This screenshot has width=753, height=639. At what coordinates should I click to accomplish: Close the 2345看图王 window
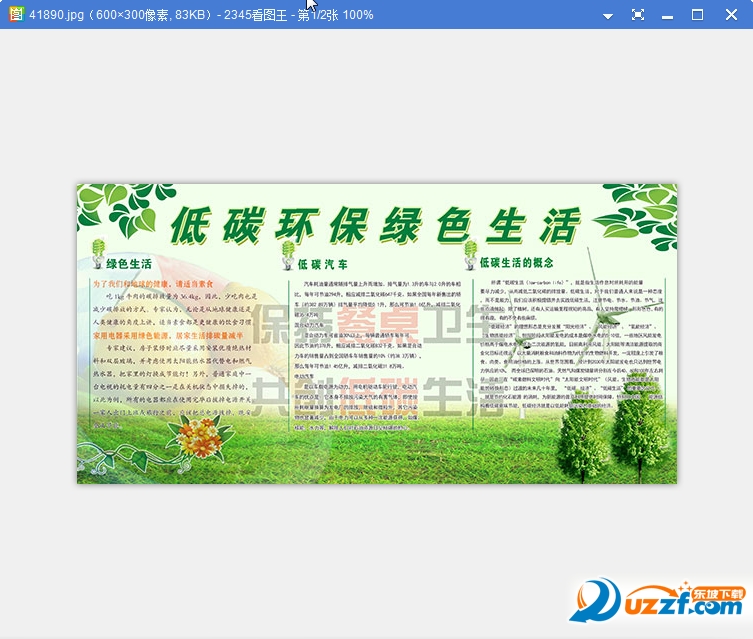click(731, 15)
